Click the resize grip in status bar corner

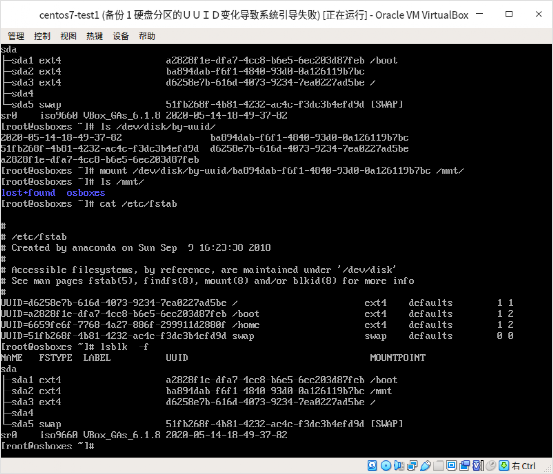(x=548, y=469)
